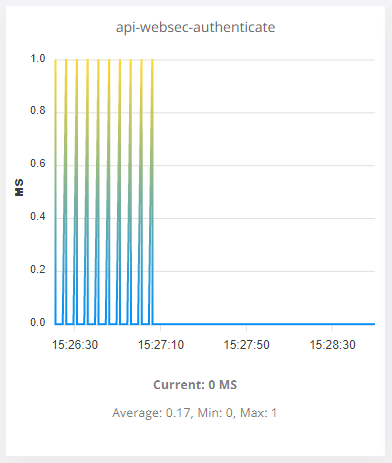Click the 0.0 y-axis value label
This screenshot has width=392, height=463.
(38, 322)
